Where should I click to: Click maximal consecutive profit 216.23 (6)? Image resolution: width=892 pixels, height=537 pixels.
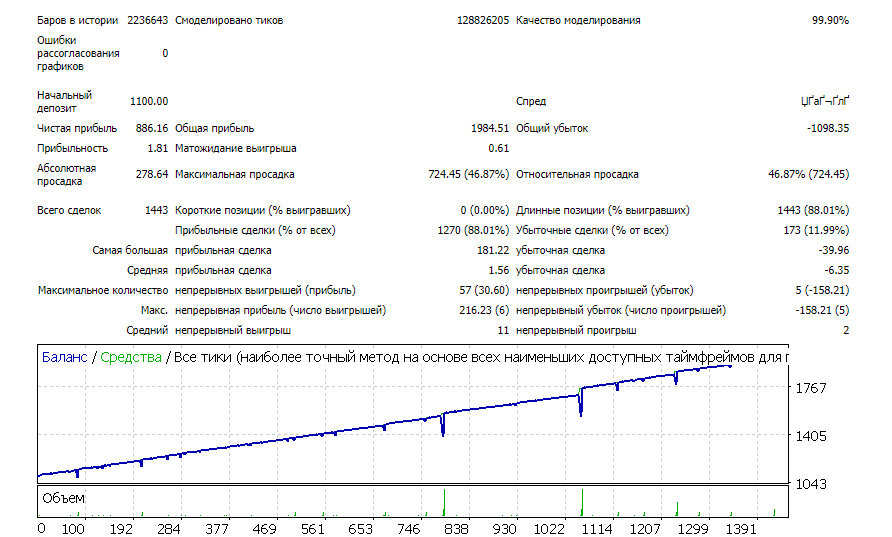pos(484,311)
